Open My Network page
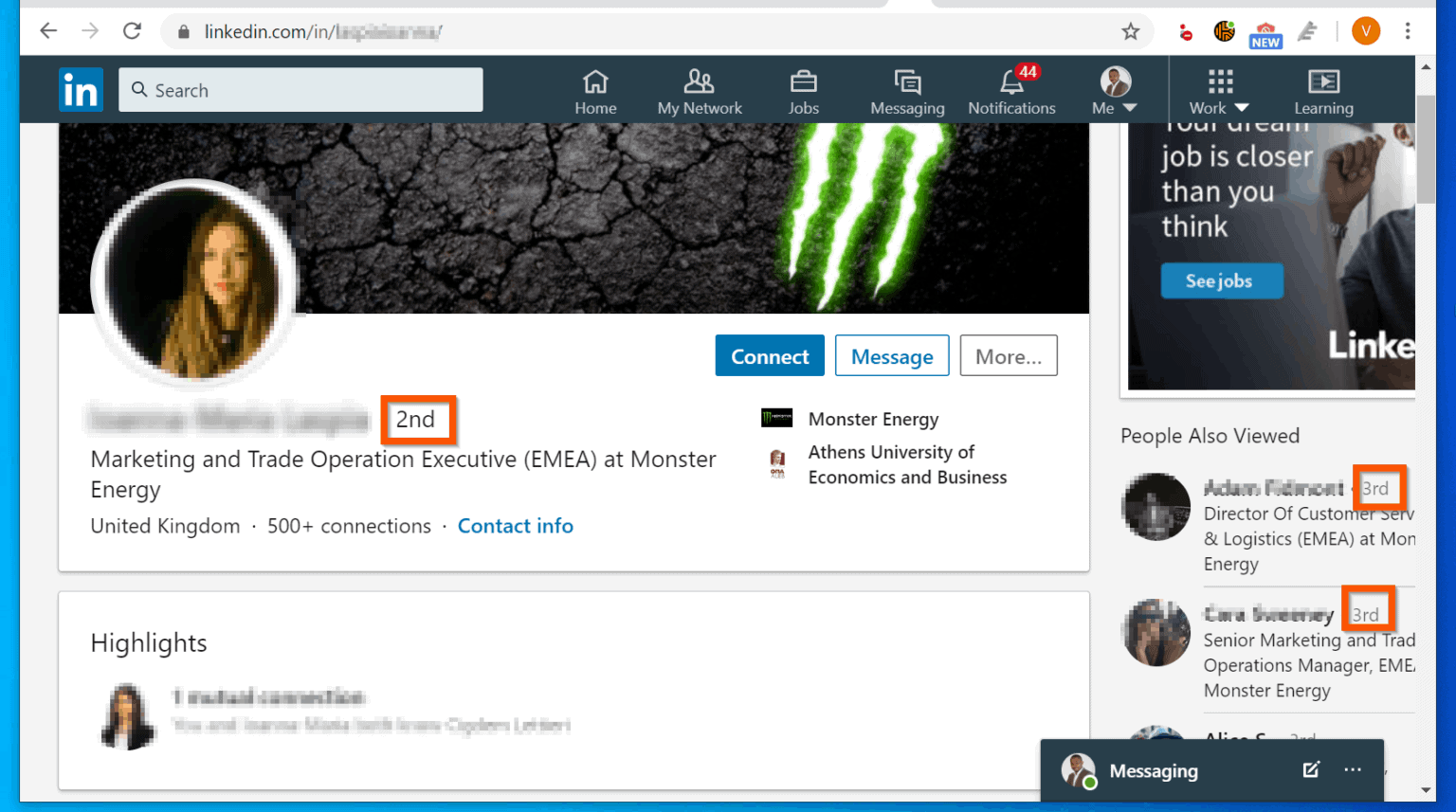 700,92
